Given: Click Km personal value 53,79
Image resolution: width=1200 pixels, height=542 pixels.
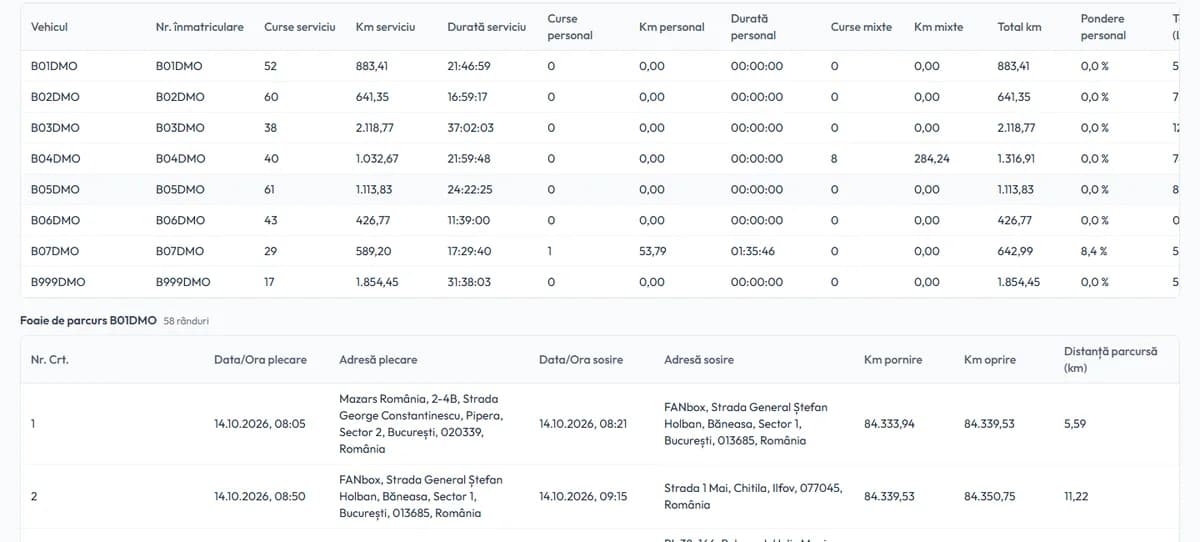Looking at the screenshot, I should click(x=653, y=252).
